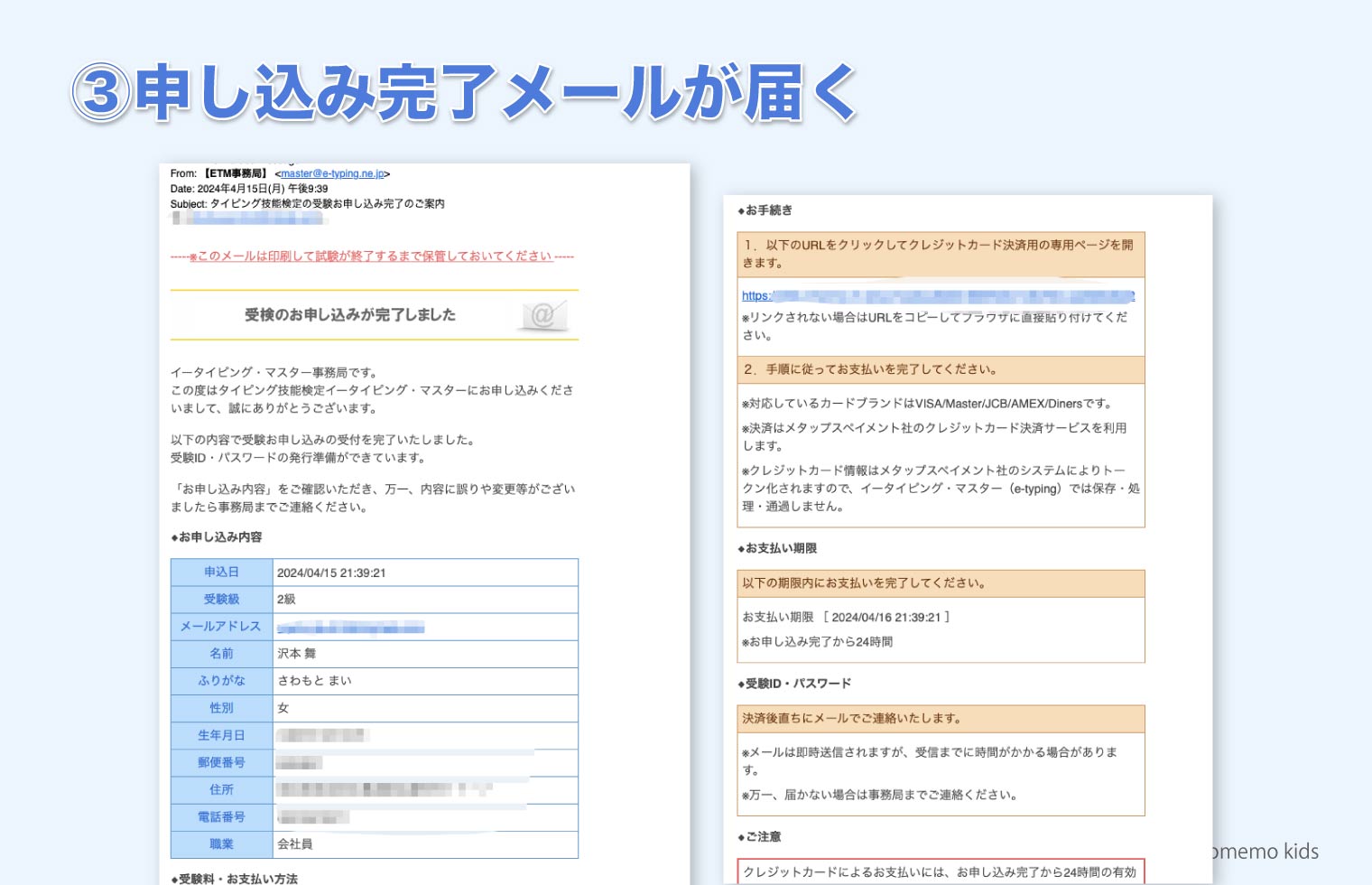Click the お申し込み完了から24時間 note
Image resolution: width=1372 pixels, height=885 pixels.
818,642
